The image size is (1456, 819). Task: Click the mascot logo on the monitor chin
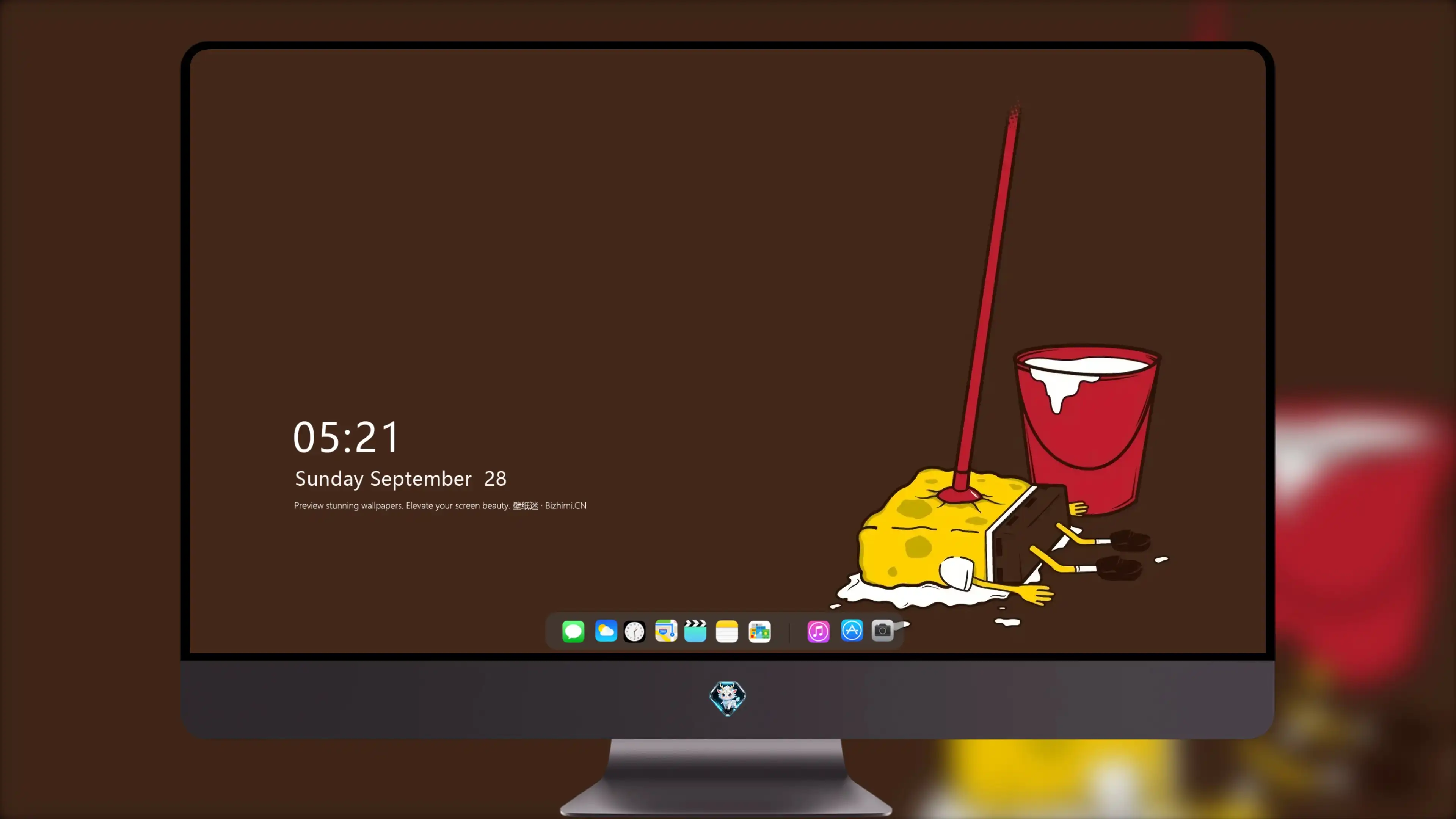coord(728,698)
